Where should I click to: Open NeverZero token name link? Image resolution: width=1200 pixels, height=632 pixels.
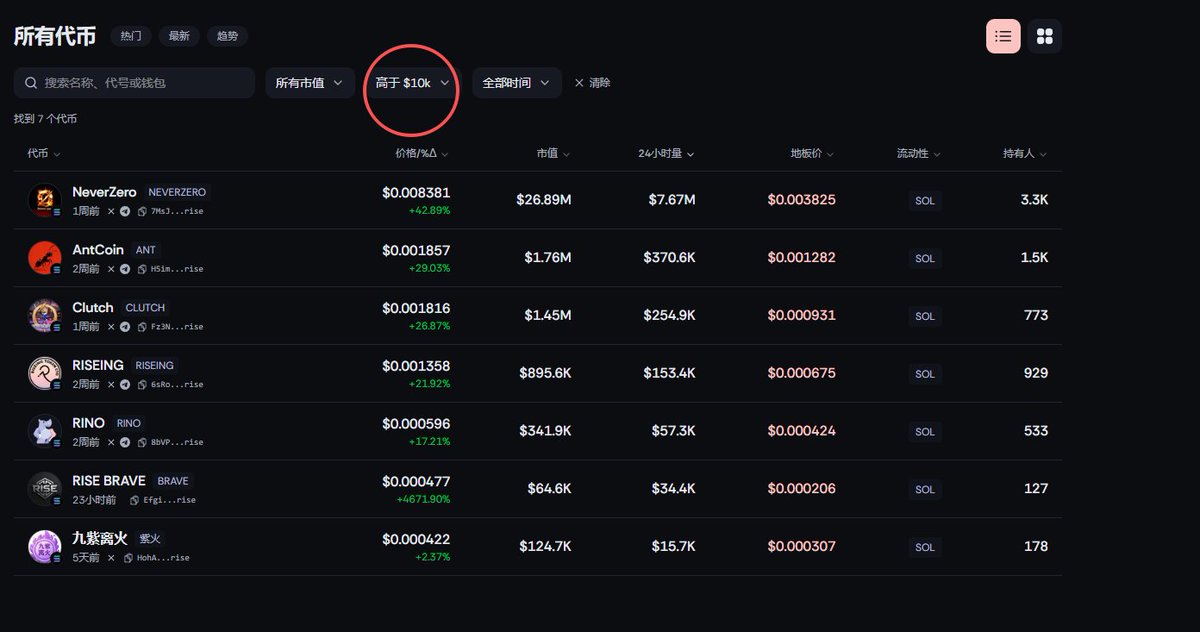105,192
